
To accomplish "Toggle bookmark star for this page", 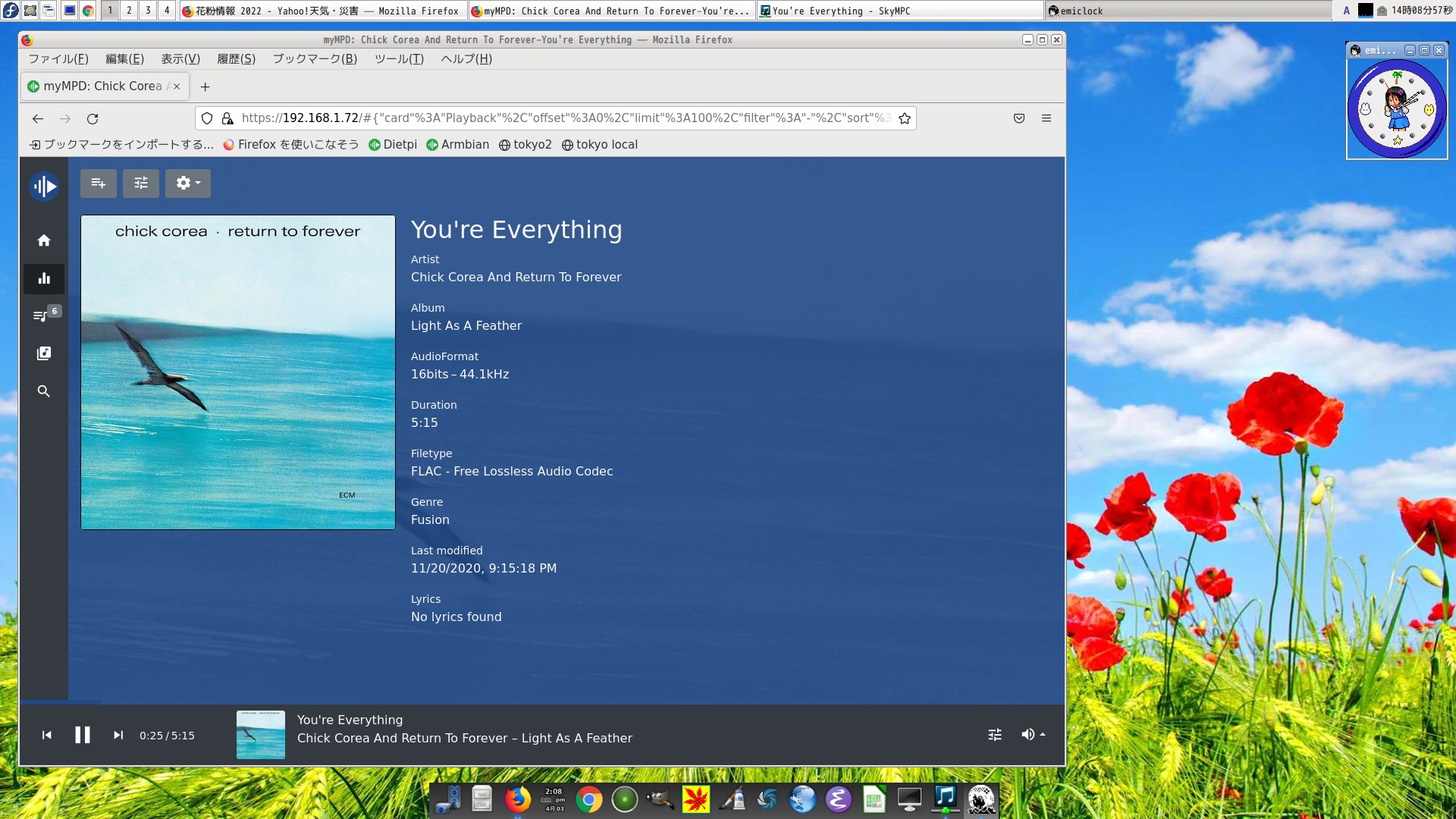I will point(904,118).
